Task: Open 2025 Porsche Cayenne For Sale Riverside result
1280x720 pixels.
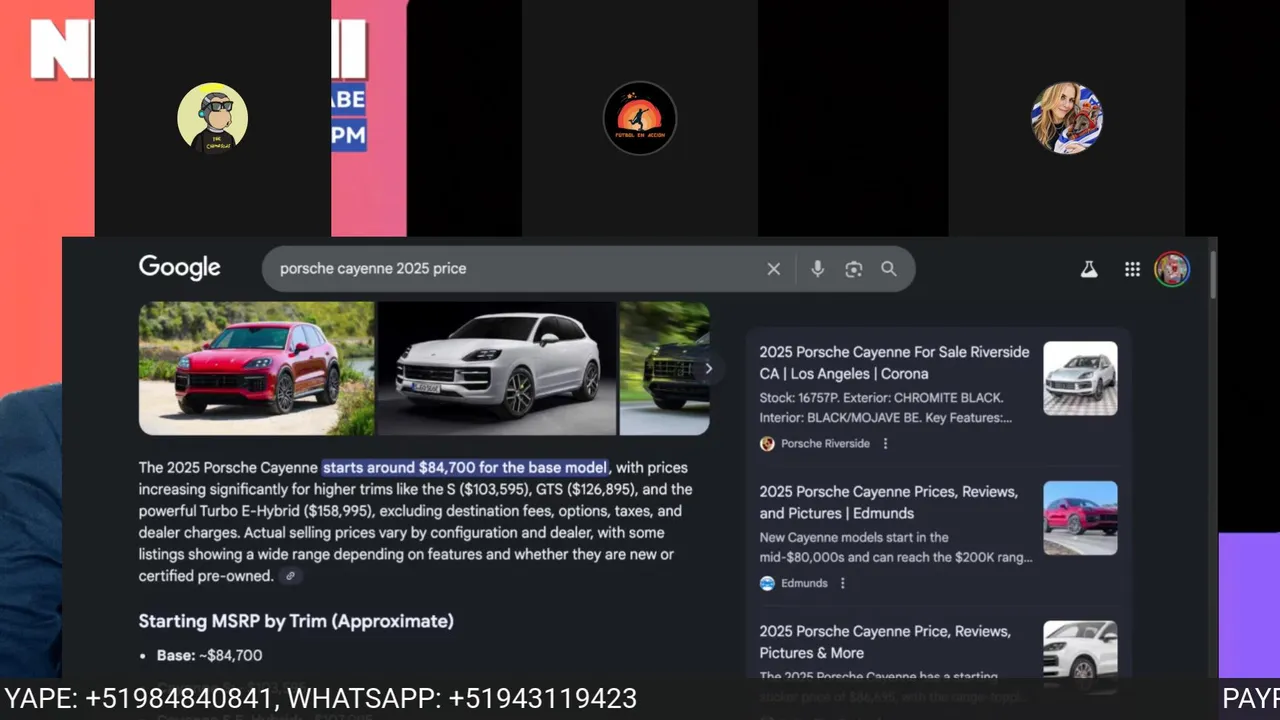Action: [x=894, y=363]
